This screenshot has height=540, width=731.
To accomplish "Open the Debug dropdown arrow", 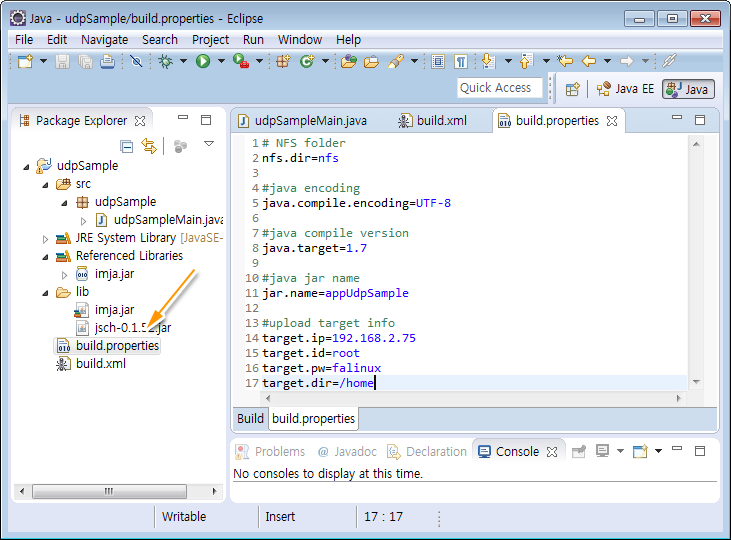I will tap(183, 61).
